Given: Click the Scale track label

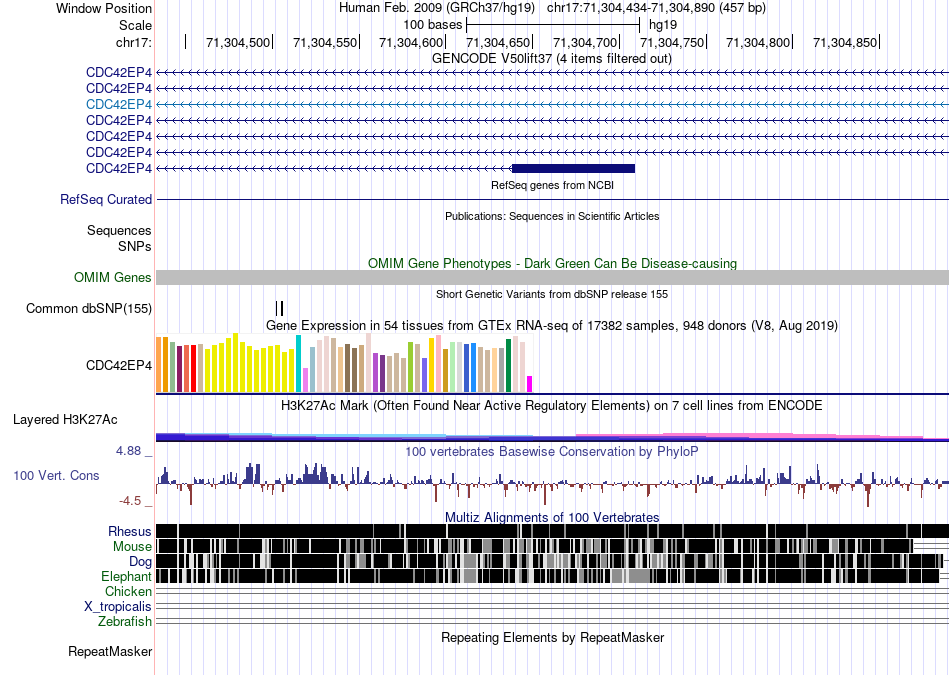Looking at the screenshot, I should (x=135, y=25).
